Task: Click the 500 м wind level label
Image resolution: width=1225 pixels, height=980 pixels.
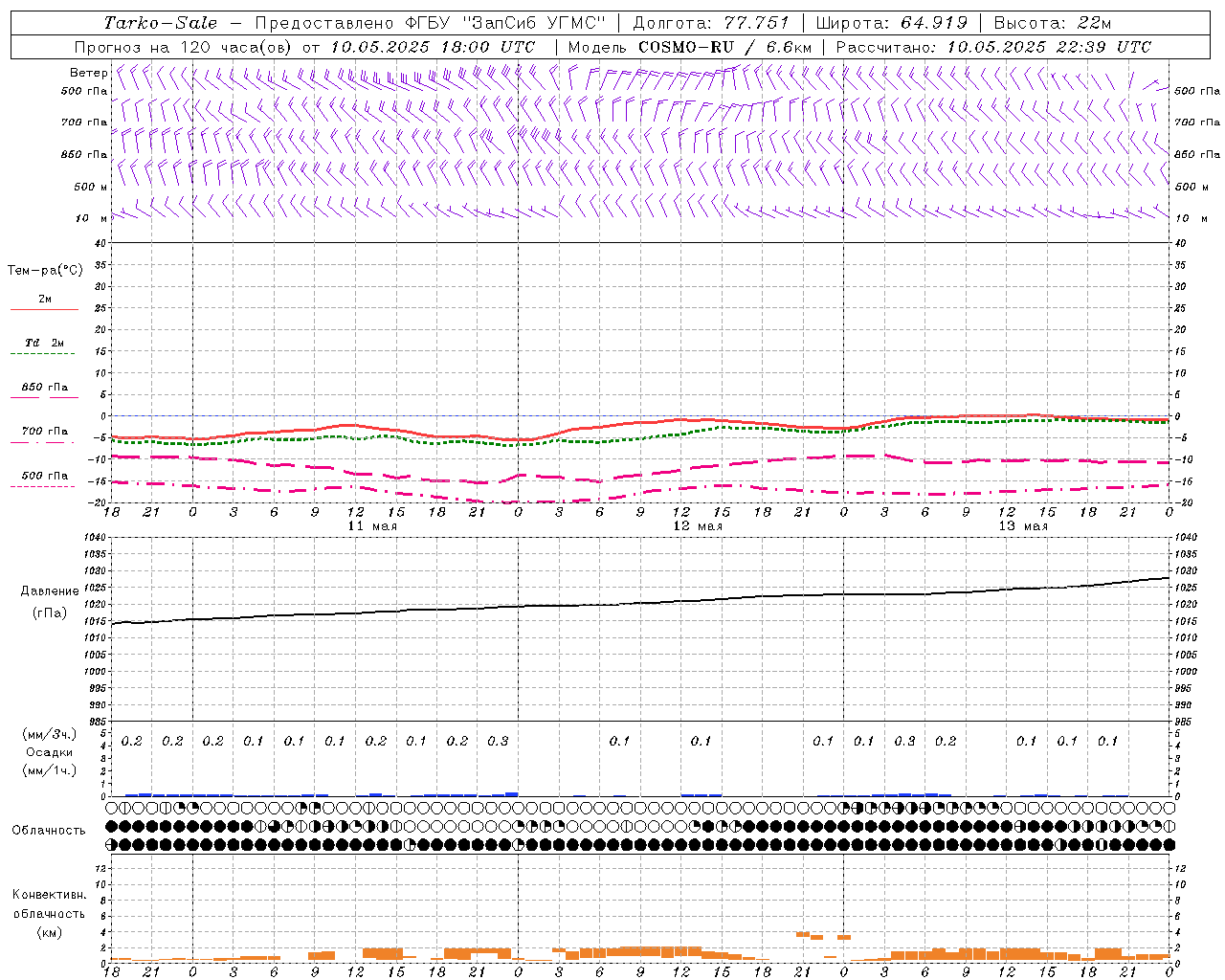Action: tap(91, 187)
